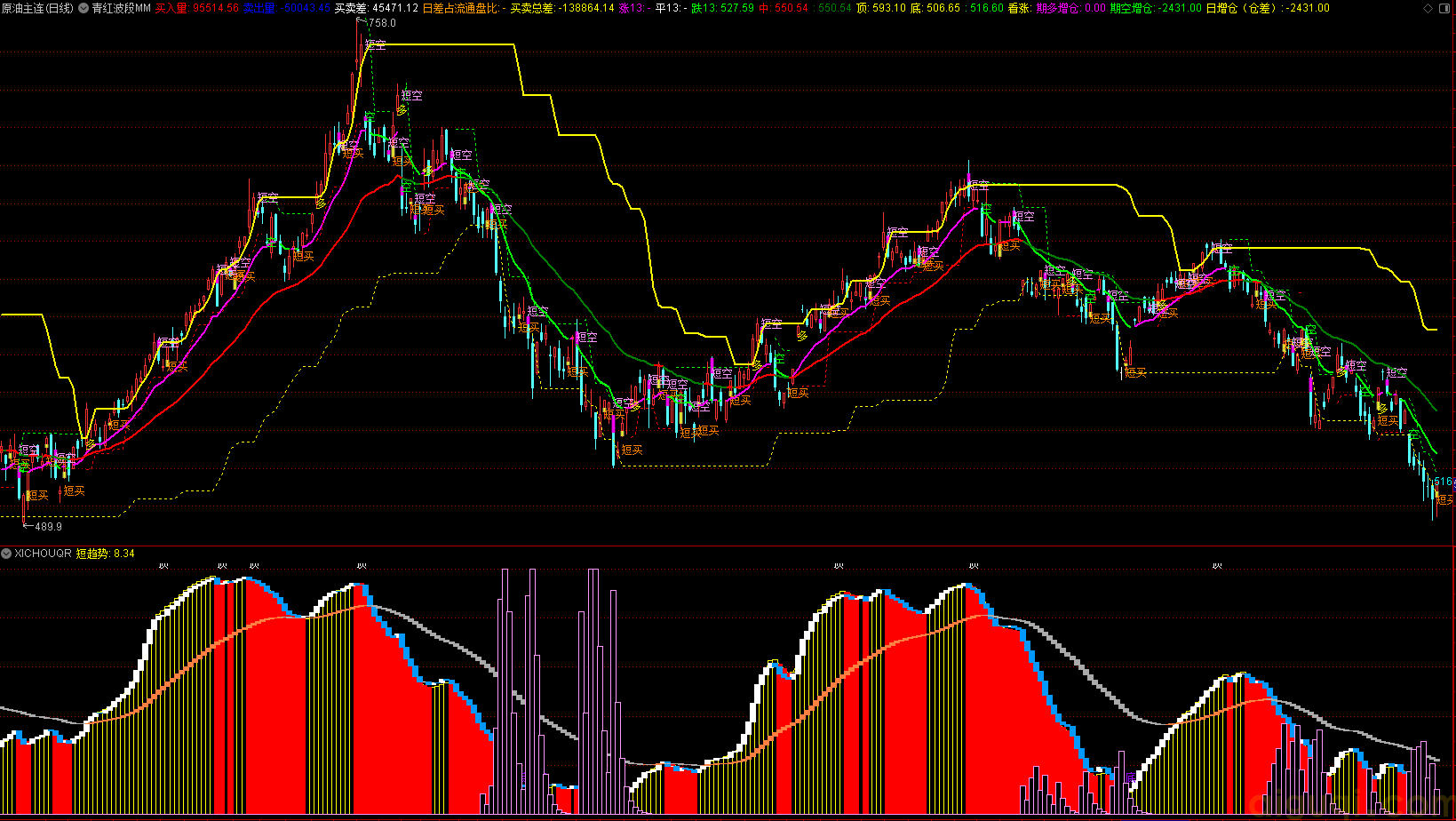Click the 买卖差: 45471.12 value
The image size is (1456, 821).
click(376, 8)
